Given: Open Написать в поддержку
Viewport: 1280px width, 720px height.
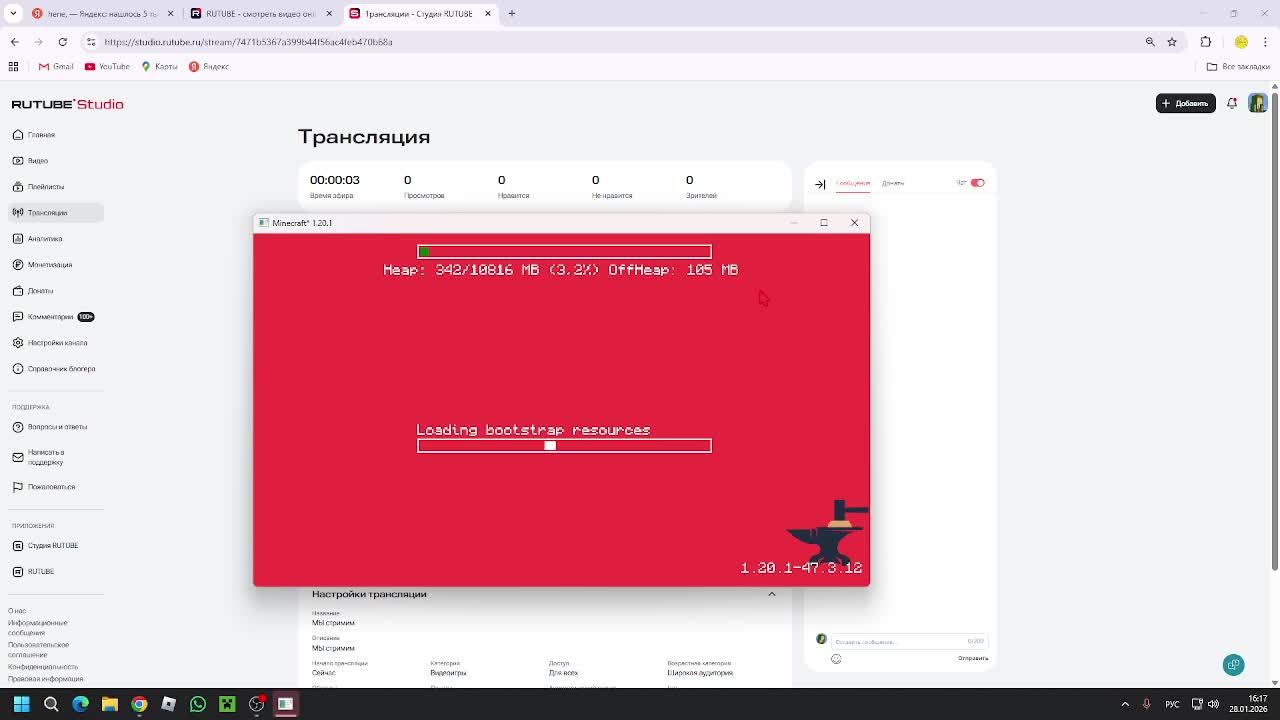Looking at the screenshot, I should pyautogui.click(x=46, y=456).
